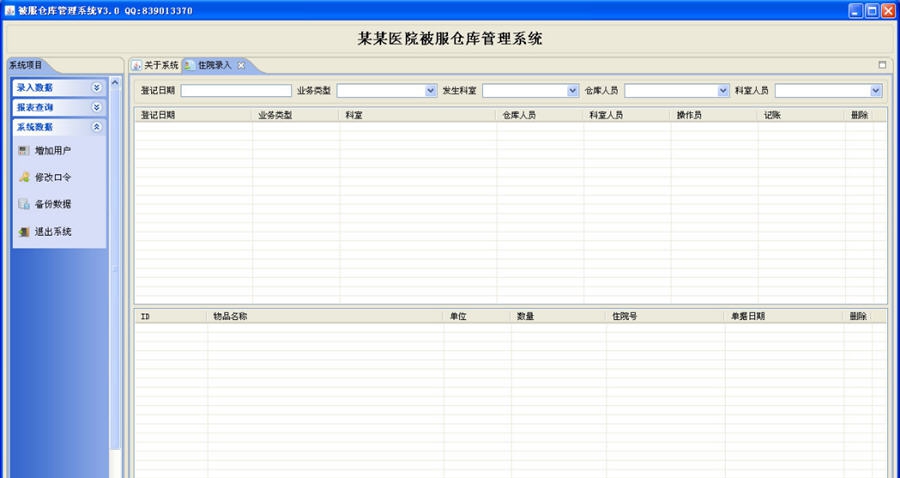The image size is (900, 478).
Task: Maximize the tab panel area
Action: pyautogui.click(x=882, y=65)
